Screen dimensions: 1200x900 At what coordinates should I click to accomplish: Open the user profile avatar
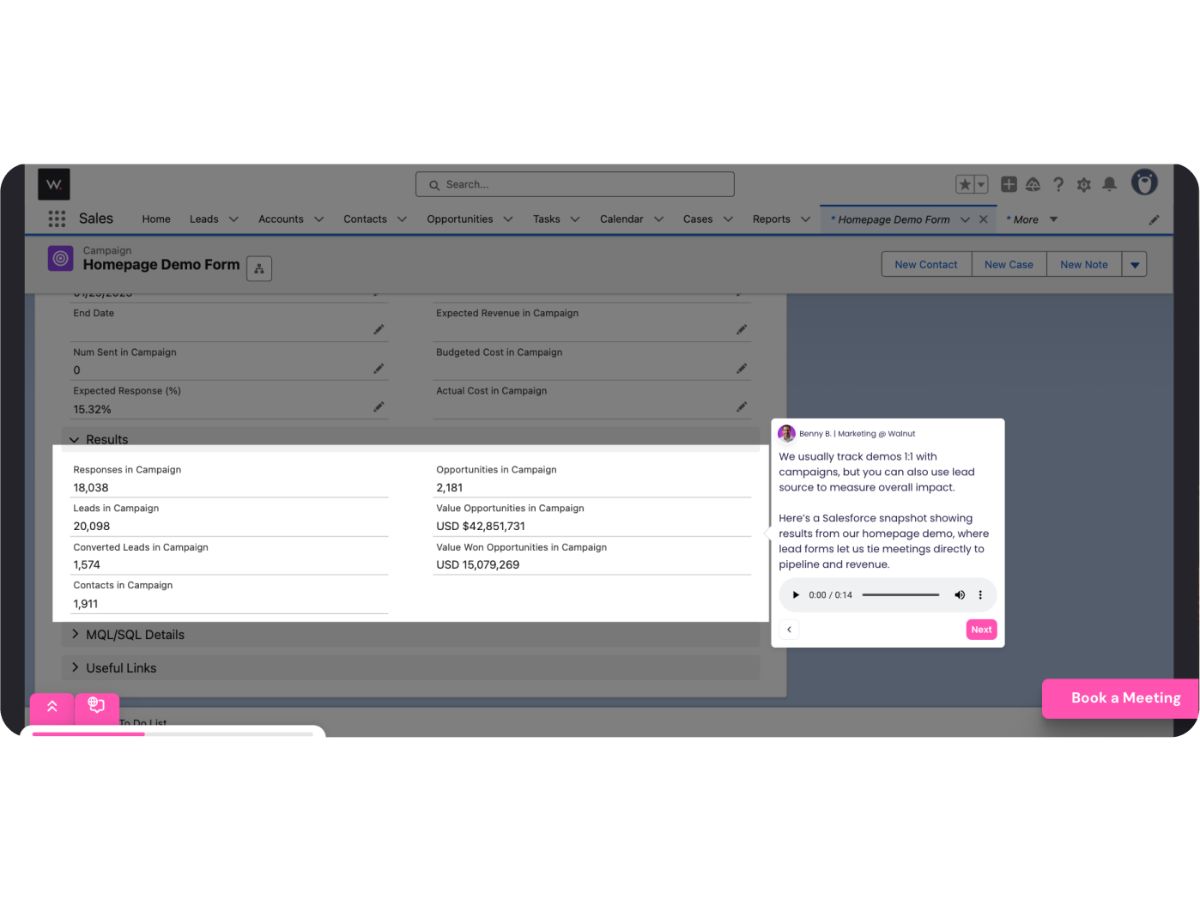click(1144, 182)
